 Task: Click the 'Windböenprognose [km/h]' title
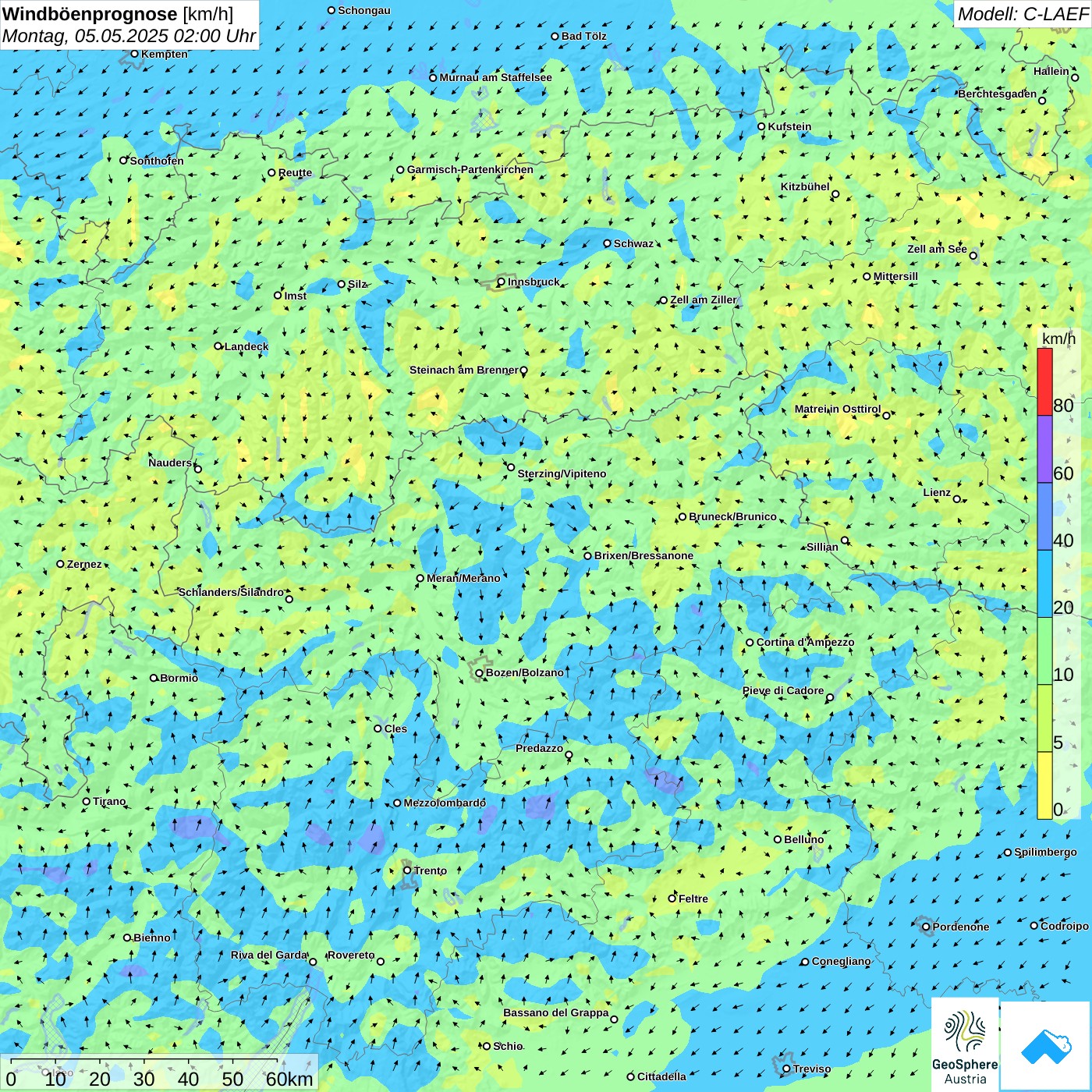click(x=118, y=14)
